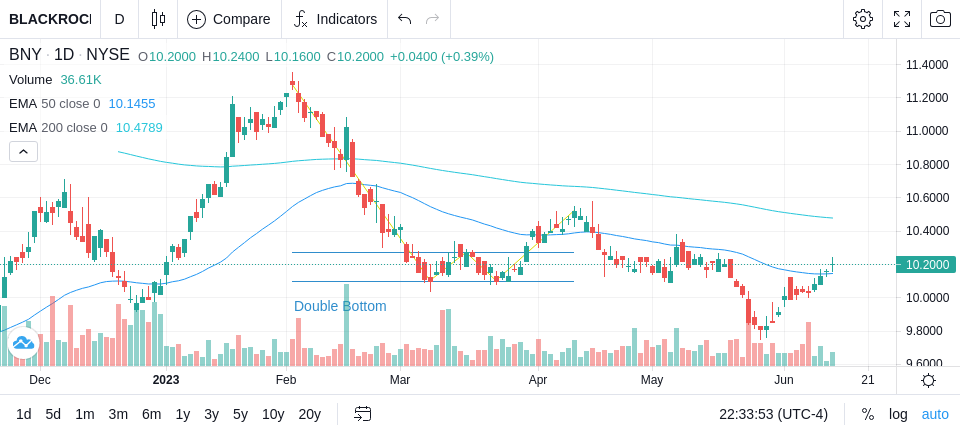The image size is (960, 433).
Task: Set the range to 3y
Action: coord(211,415)
